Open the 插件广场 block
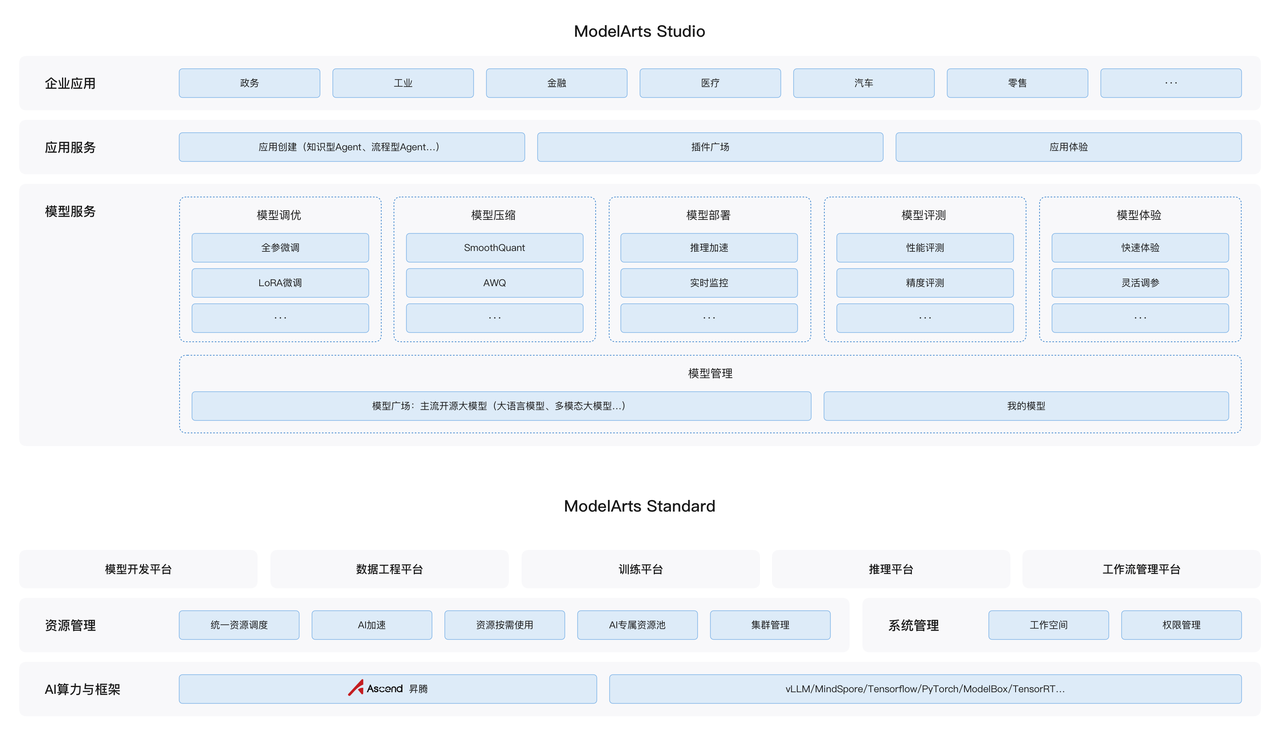This screenshot has height=729, width=1280. pos(710,147)
